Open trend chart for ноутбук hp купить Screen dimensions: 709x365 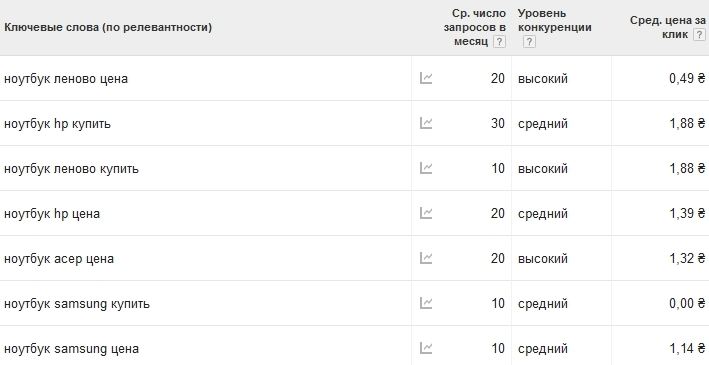point(426,123)
